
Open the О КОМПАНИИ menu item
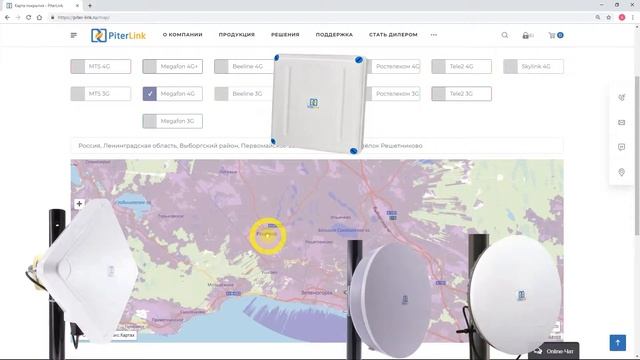pos(182,35)
